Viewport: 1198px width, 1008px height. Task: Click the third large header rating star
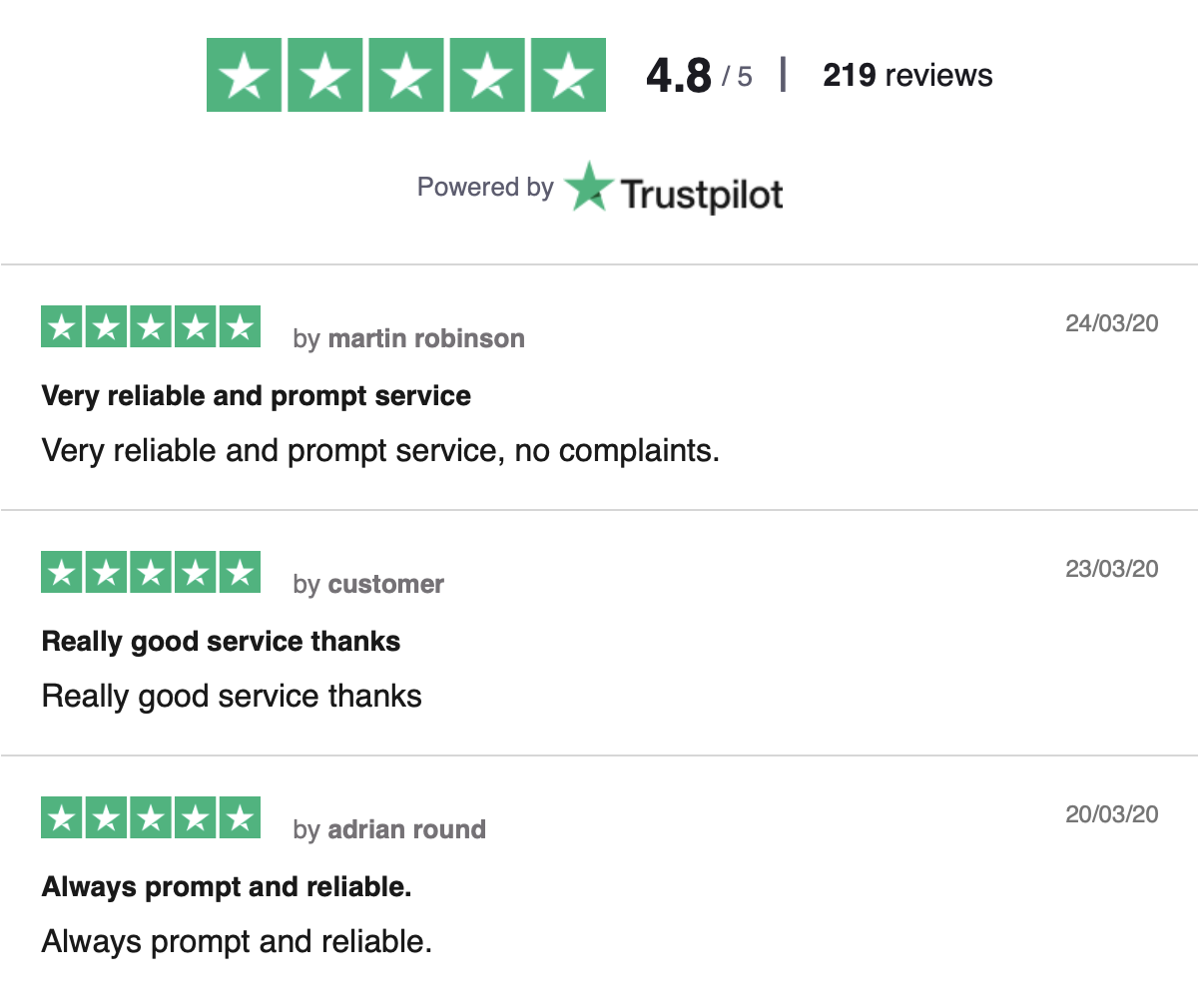click(x=406, y=75)
